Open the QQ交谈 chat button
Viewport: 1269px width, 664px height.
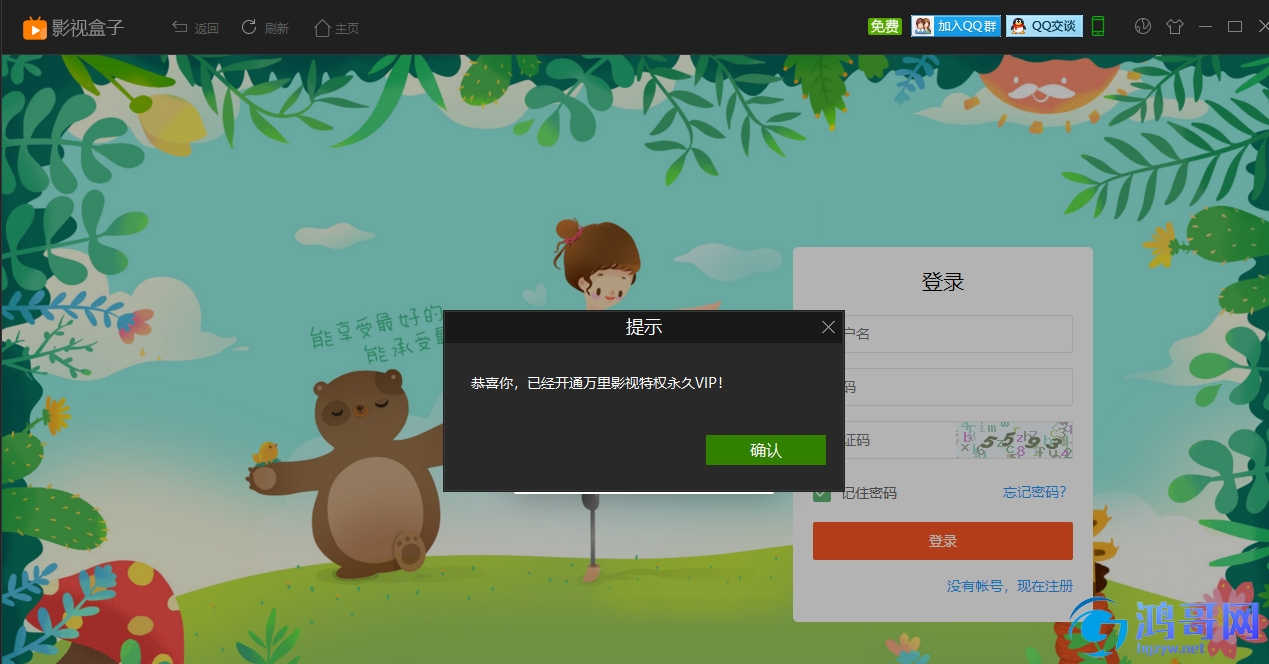click(x=1045, y=27)
